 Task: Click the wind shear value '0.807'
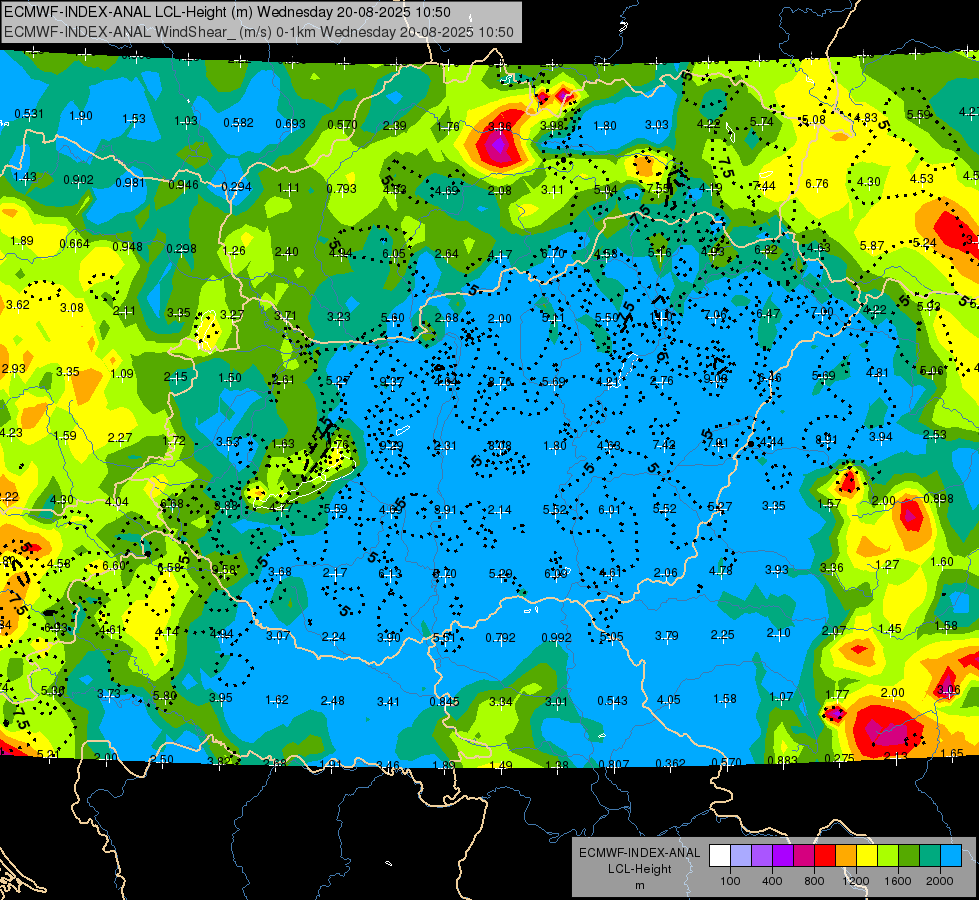tap(614, 764)
